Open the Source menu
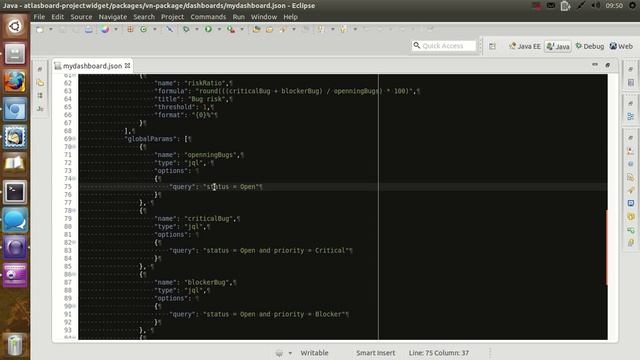 click(x=81, y=17)
